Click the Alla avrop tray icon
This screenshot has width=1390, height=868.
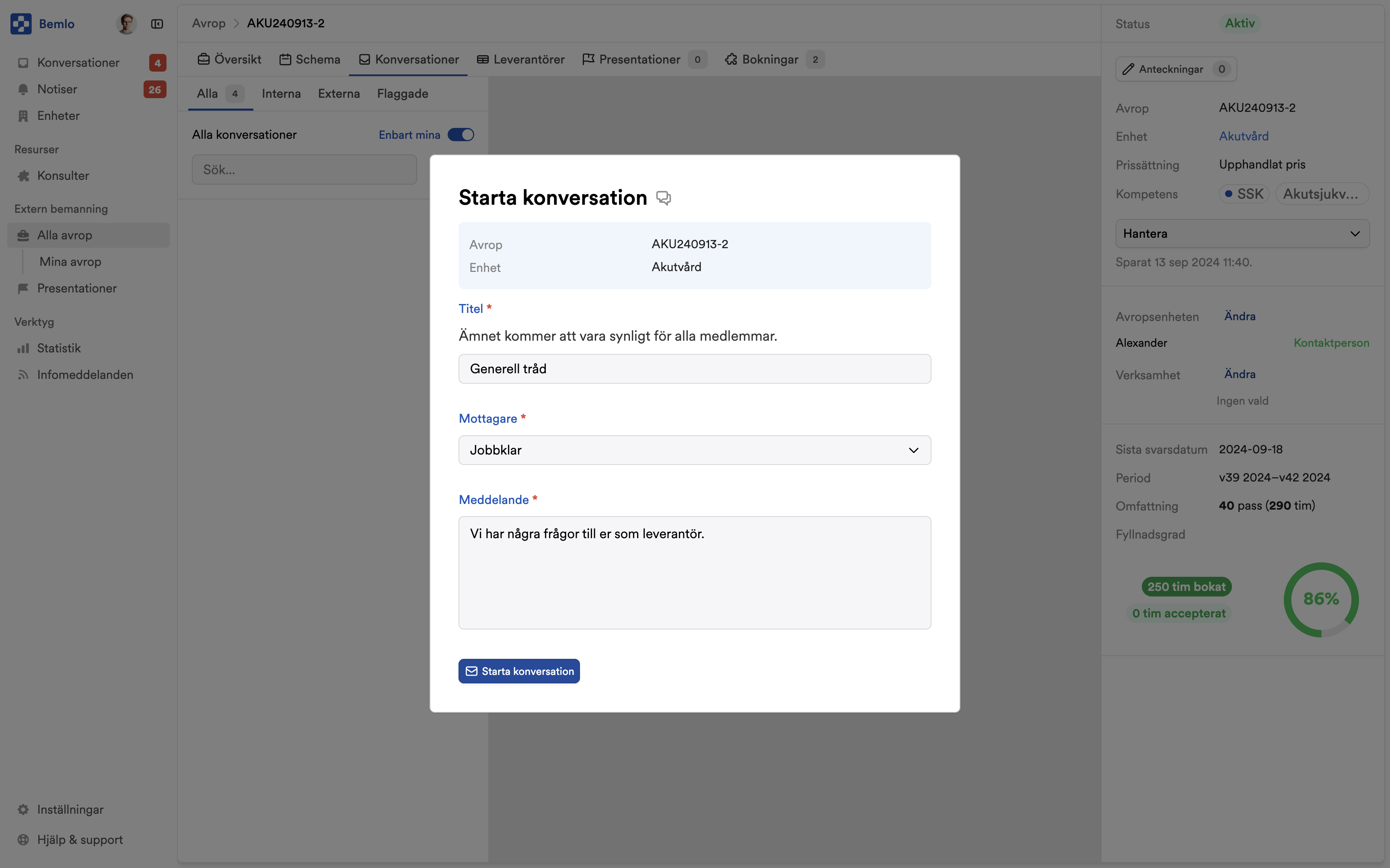click(x=23, y=235)
